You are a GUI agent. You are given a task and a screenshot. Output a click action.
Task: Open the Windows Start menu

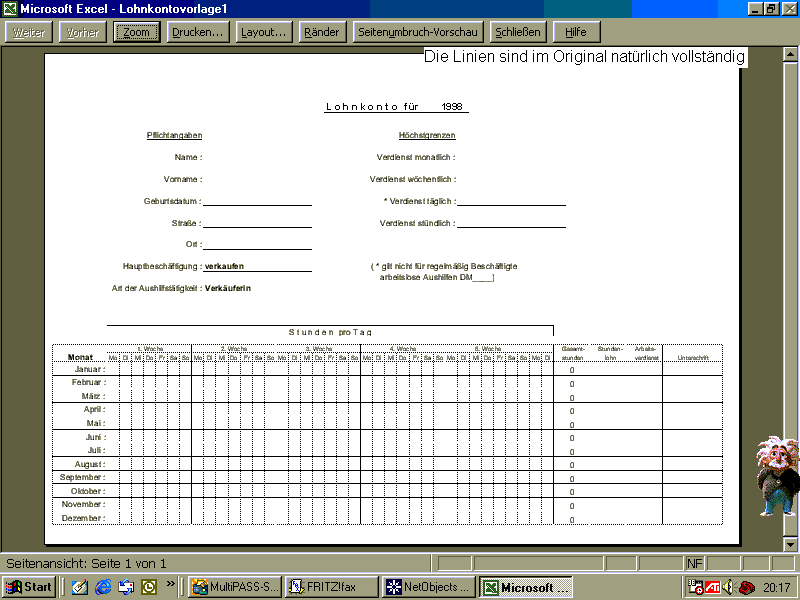click(29, 587)
